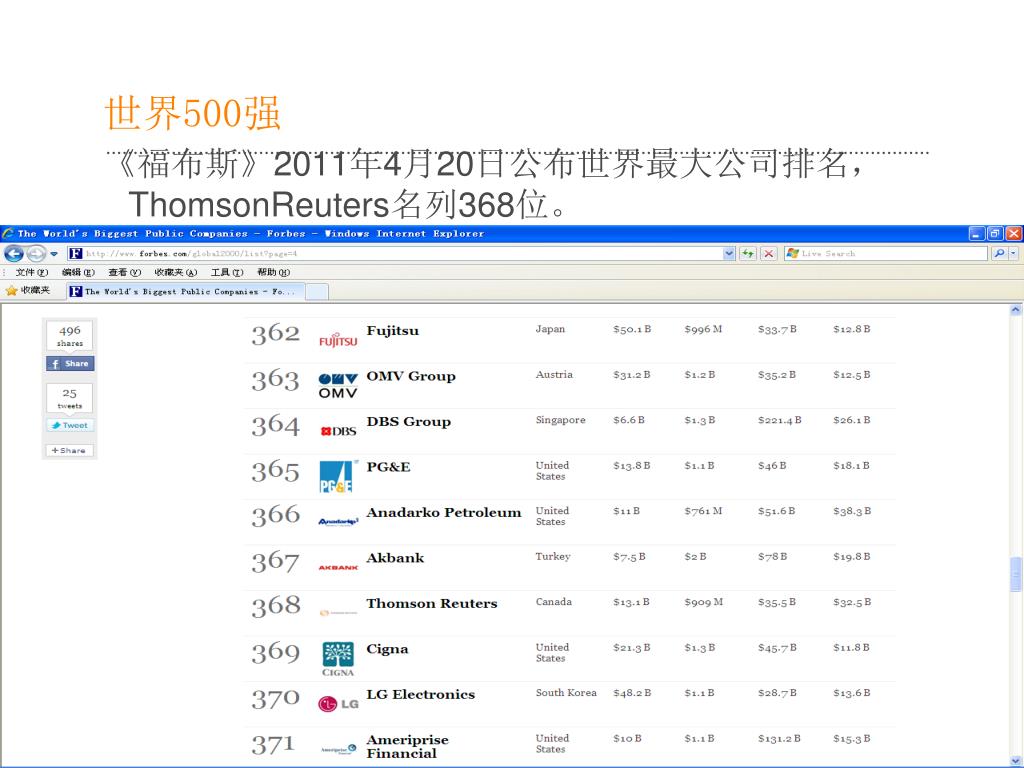
Task: Open the Fujitsu company link
Action: pyautogui.click(x=392, y=330)
